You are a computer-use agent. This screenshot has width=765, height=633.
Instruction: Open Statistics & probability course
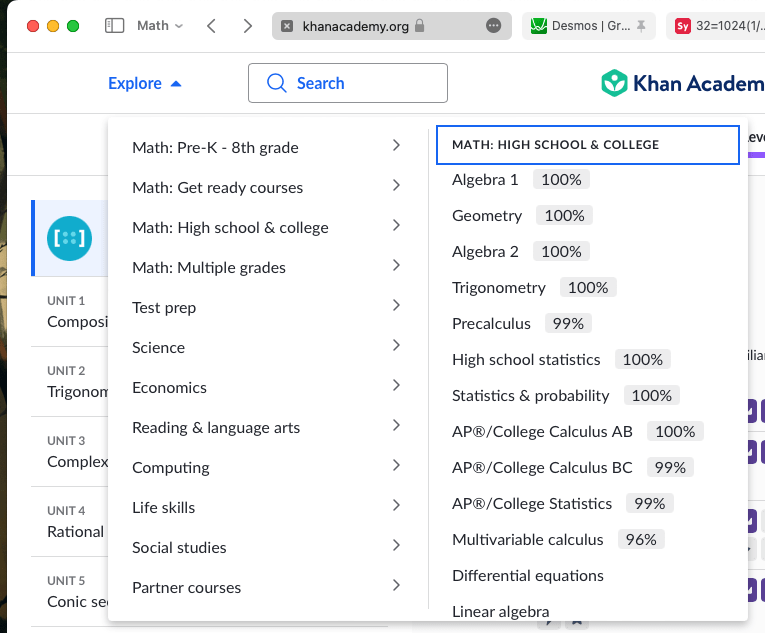pyautogui.click(x=530, y=396)
